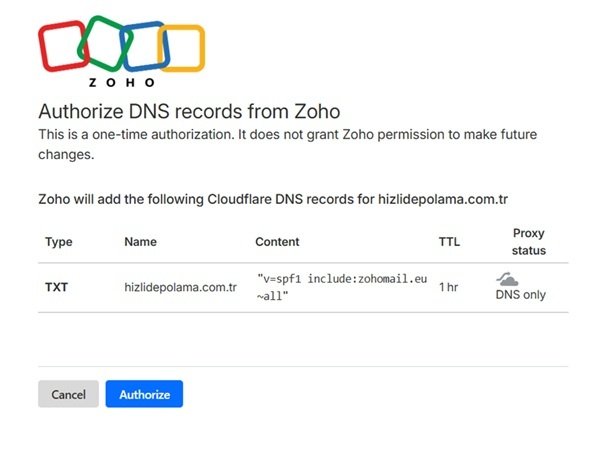The image size is (604, 453).
Task: Click the green square in Zoho logo
Action: [x=103, y=41]
